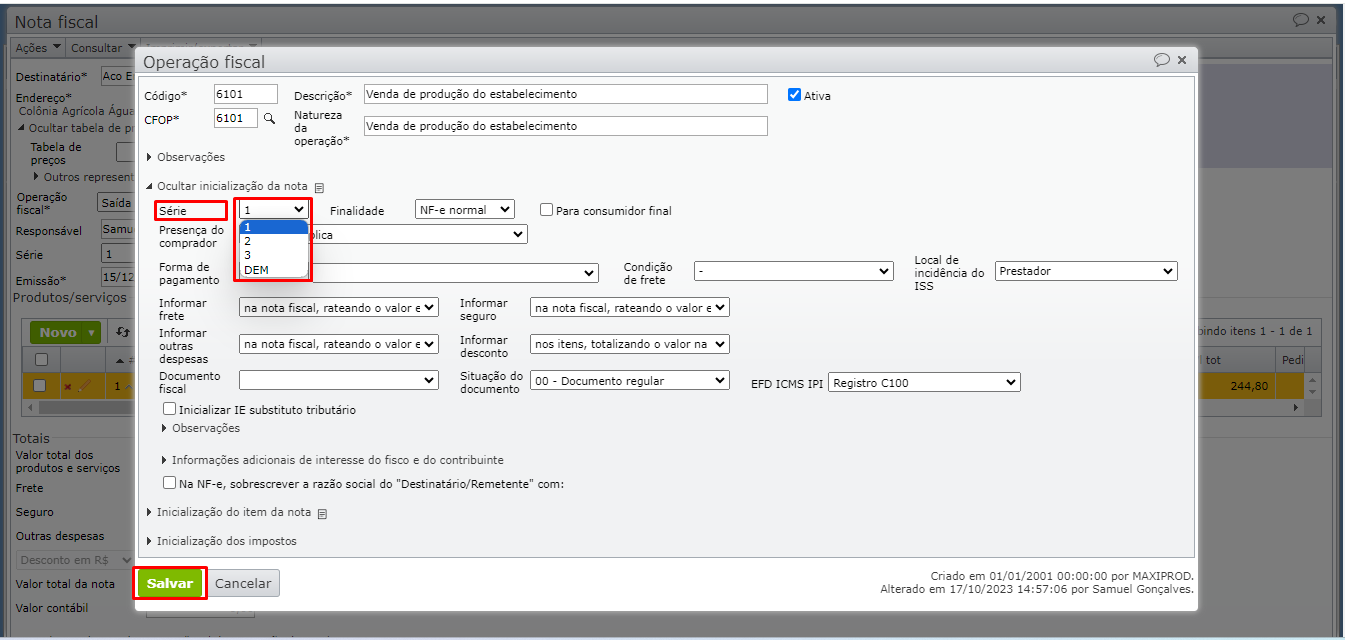Click the CFOP search magnifier icon
The image size is (1345, 640).
[x=268, y=119]
